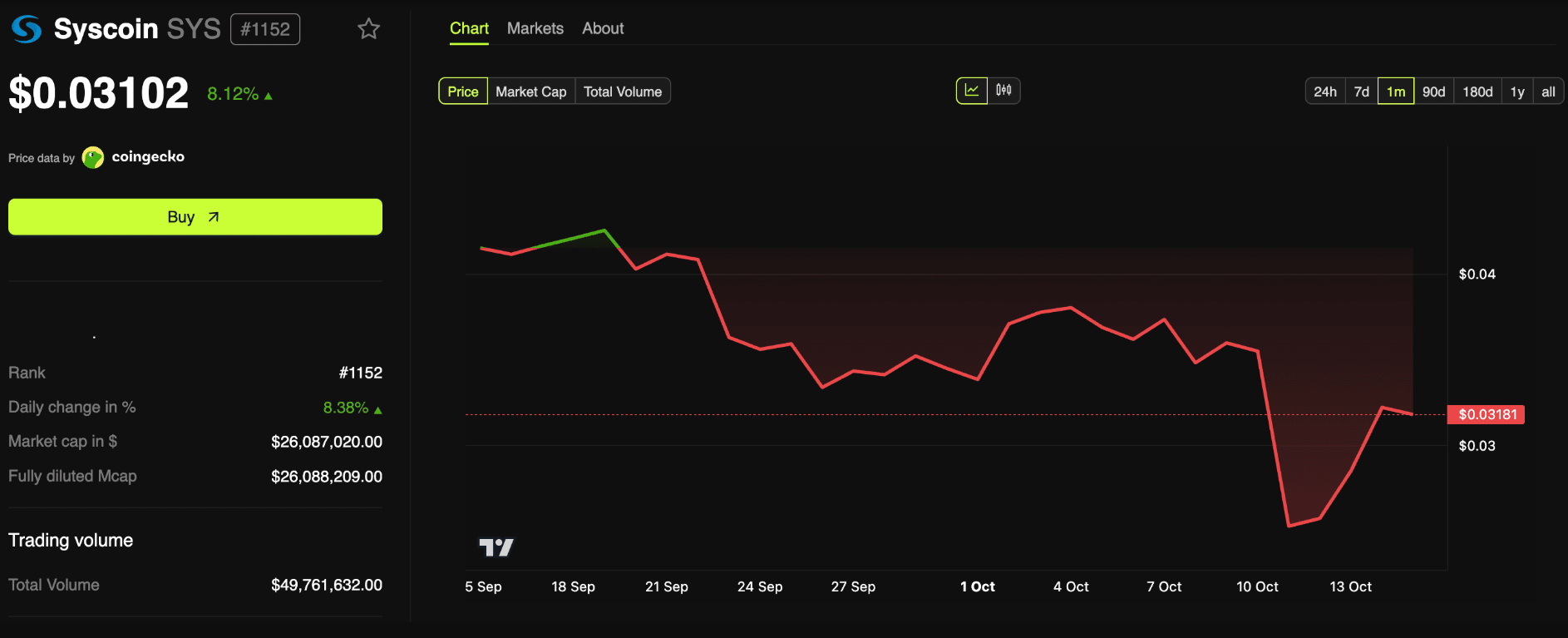Click the #1152 rank badge

[x=265, y=29]
